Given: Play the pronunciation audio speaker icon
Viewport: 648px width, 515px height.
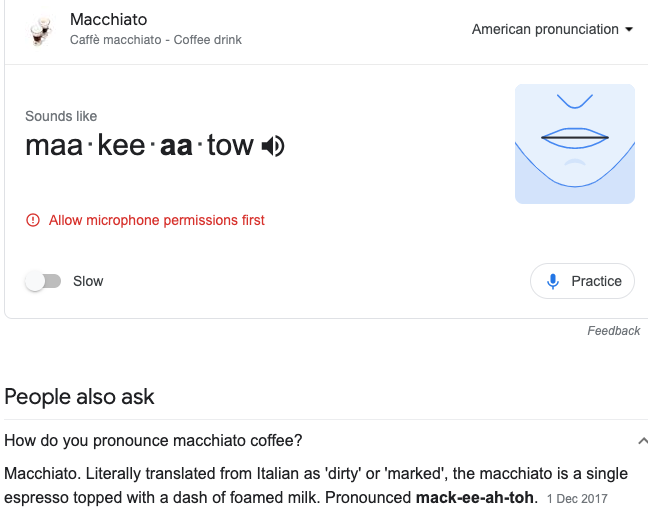Looking at the screenshot, I should [273, 147].
